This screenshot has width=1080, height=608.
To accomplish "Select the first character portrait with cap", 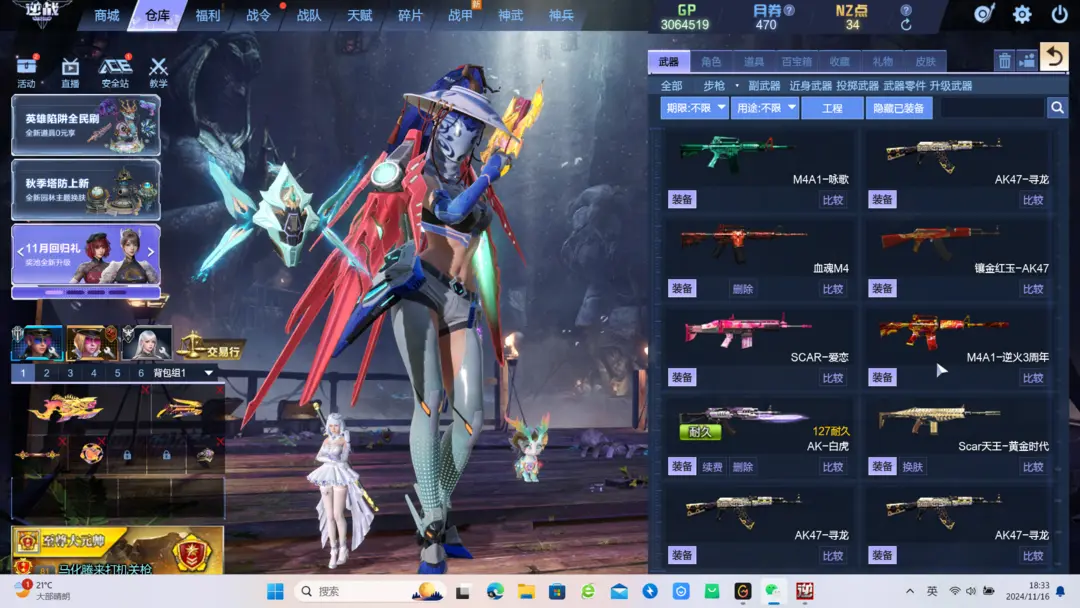I will click(37, 343).
